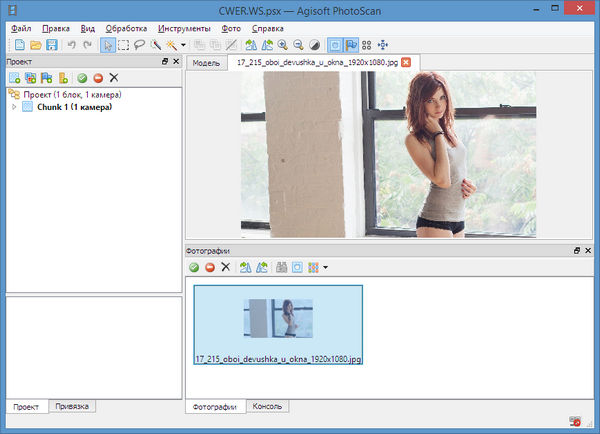Click the Undo arrow in toolbar
The height and width of the screenshot is (434, 600).
pos(71,45)
